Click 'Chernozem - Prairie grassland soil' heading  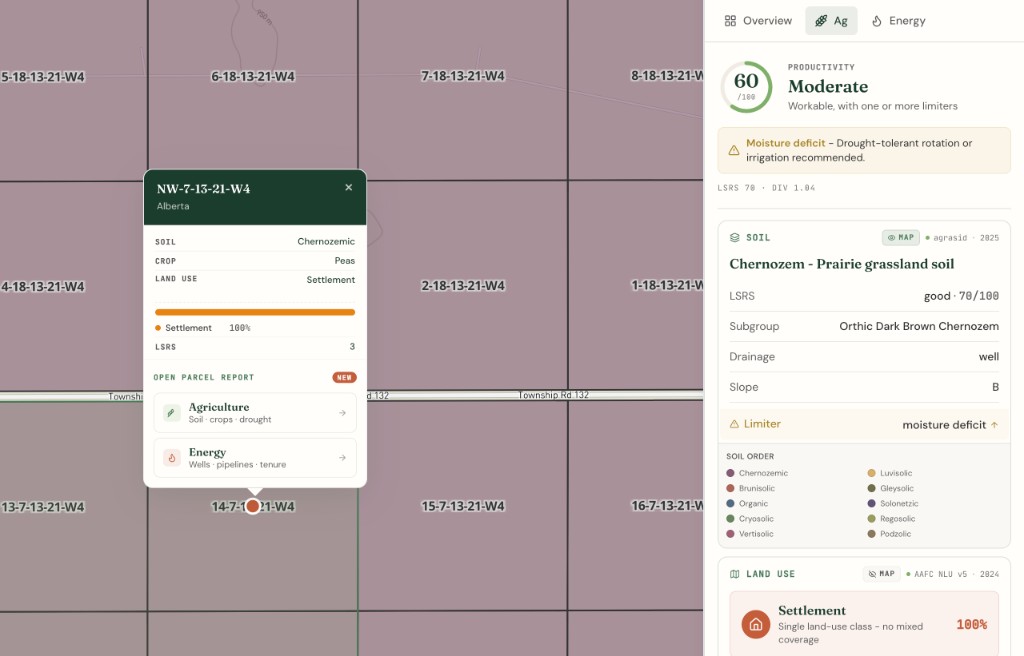(x=841, y=264)
